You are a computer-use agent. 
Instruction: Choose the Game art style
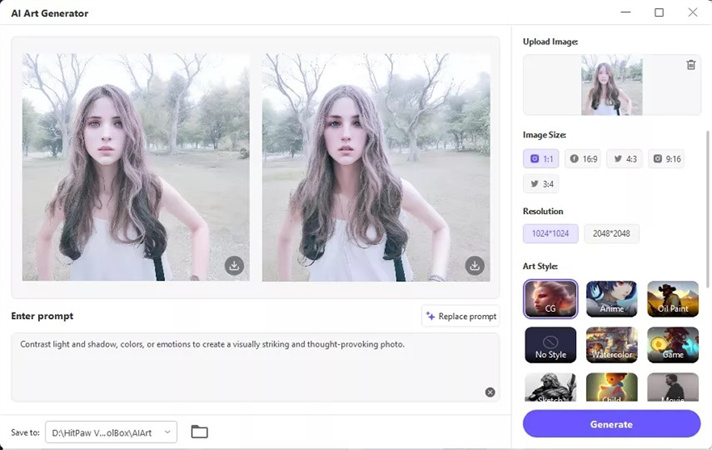(x=673, y=345)
